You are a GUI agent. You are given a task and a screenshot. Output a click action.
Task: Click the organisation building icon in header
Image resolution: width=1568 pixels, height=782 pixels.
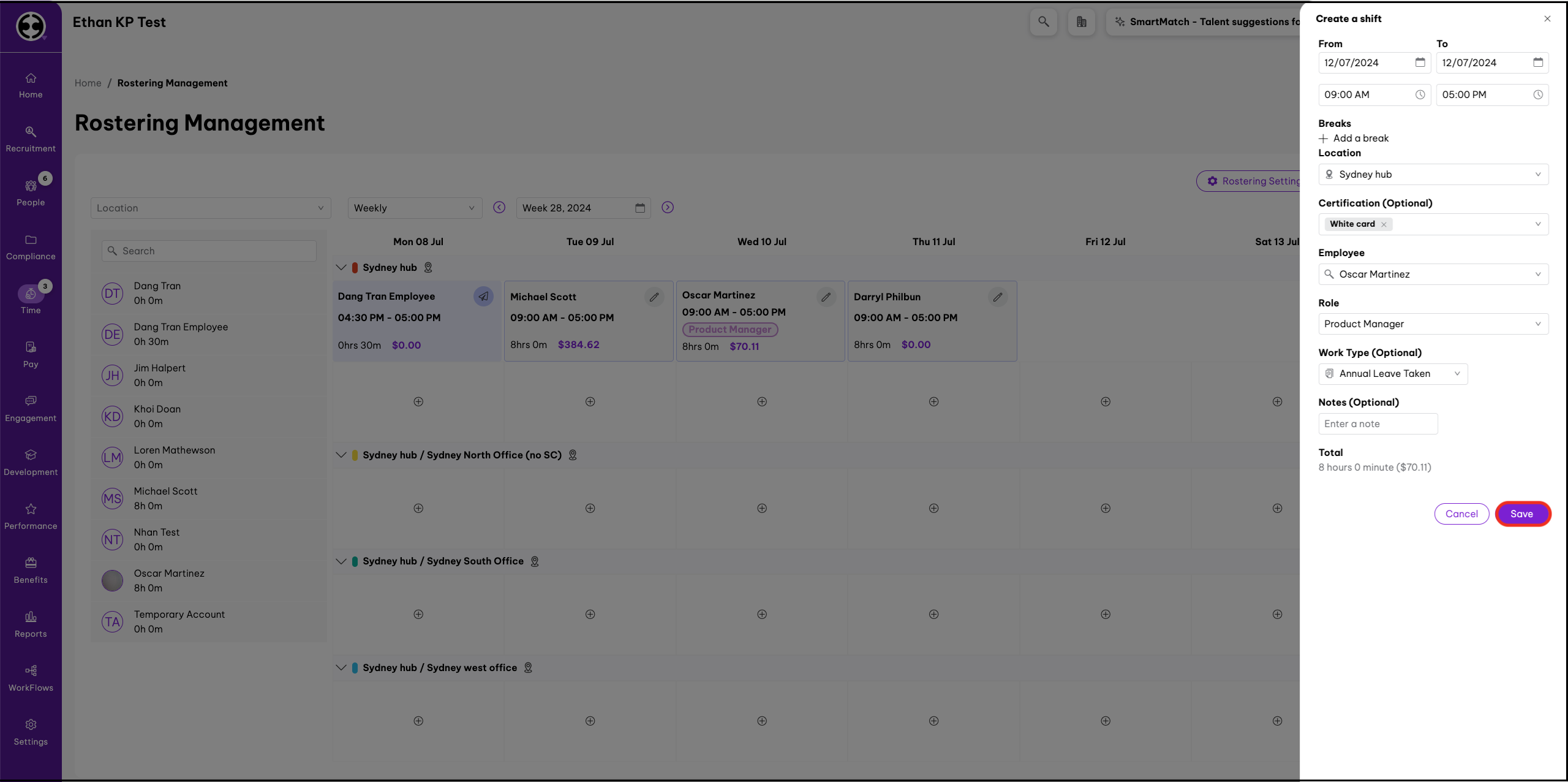(x=1082, y=22)
